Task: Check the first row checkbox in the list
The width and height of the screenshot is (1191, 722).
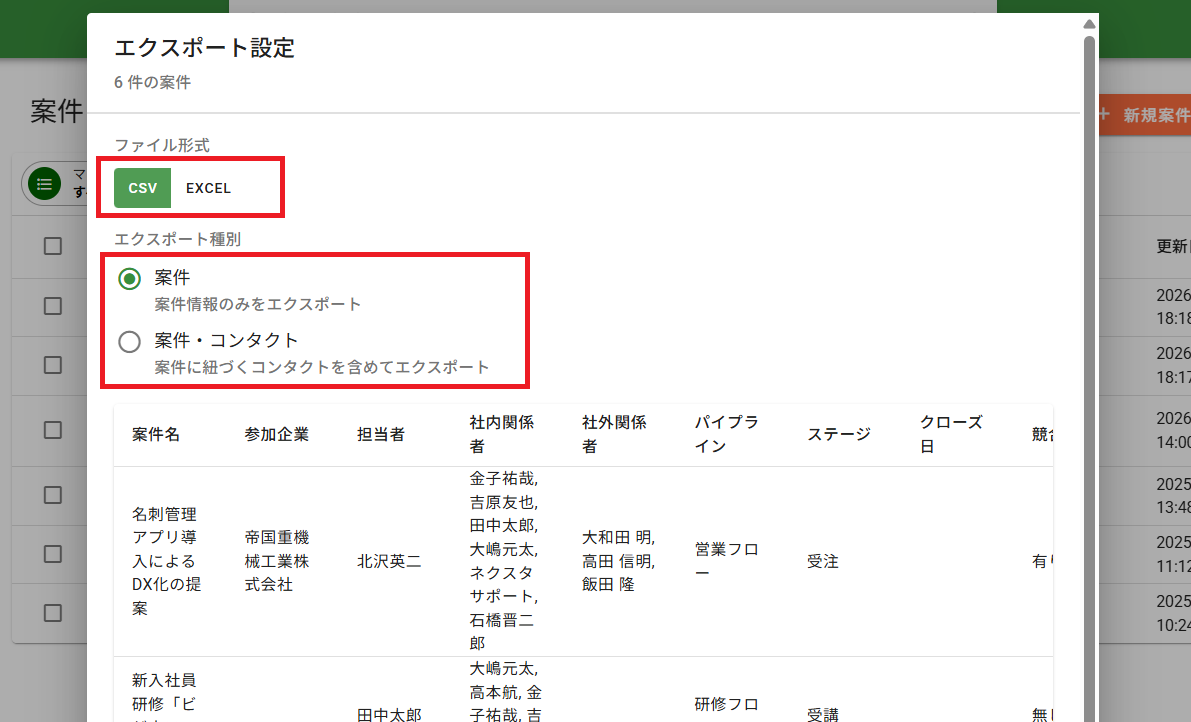Action: pos(53,307)
